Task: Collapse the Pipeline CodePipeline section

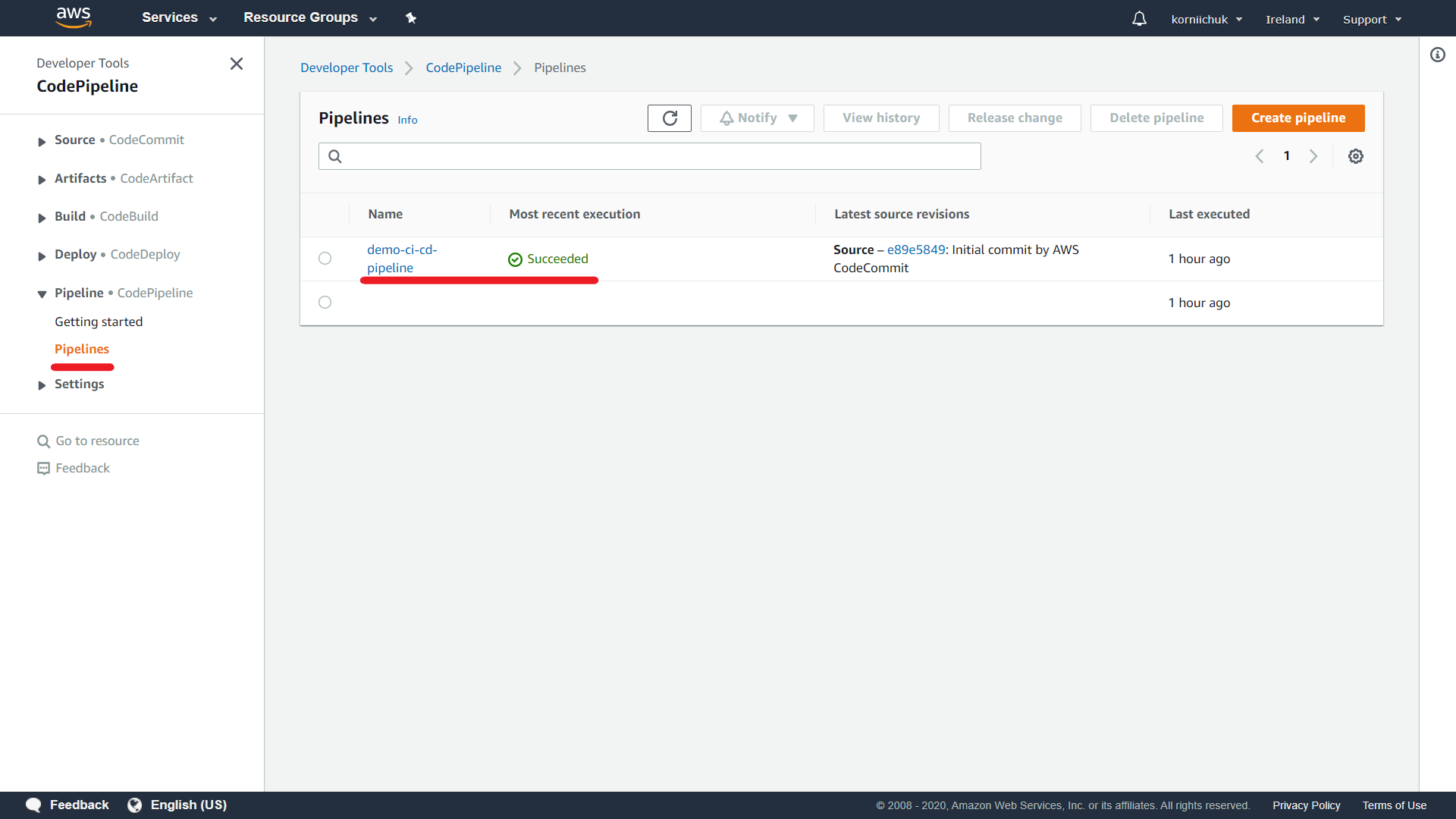Action: pyautogui.click(x=42, y=294)
